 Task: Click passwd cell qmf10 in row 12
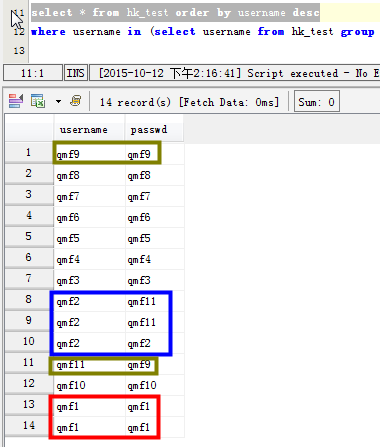pos(155,385)
